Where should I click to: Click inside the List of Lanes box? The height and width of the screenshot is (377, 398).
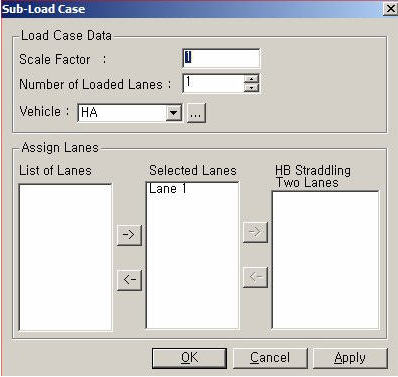tap(65, 257)
